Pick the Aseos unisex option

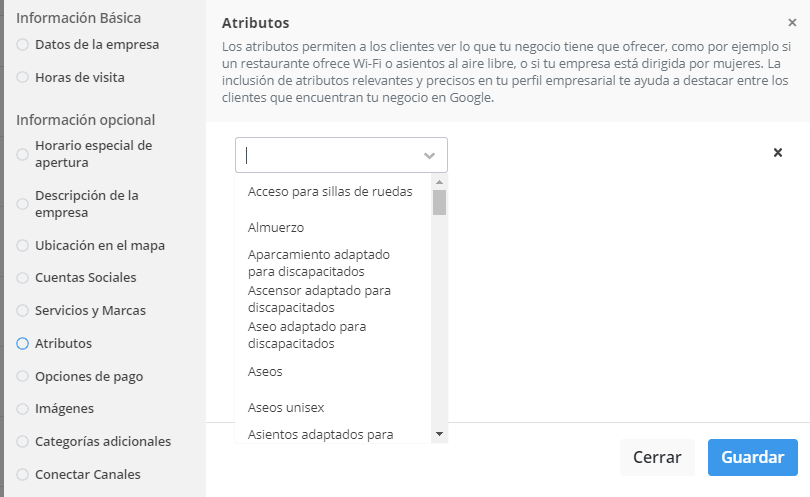click(286, 408)
